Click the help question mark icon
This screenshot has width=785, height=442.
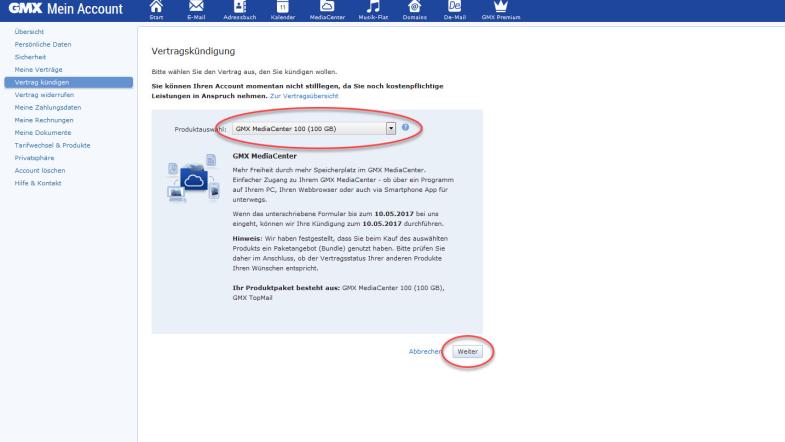(x=406, y=128)
